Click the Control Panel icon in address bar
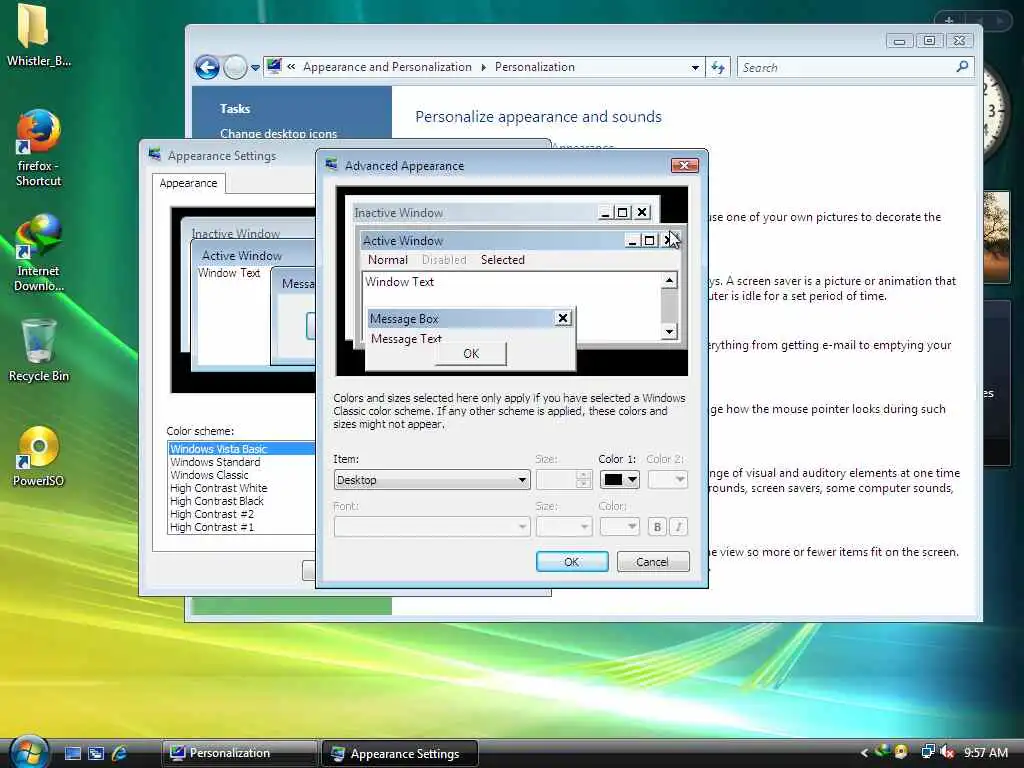This screenshot has height=768, width=1024. point(274,66)
